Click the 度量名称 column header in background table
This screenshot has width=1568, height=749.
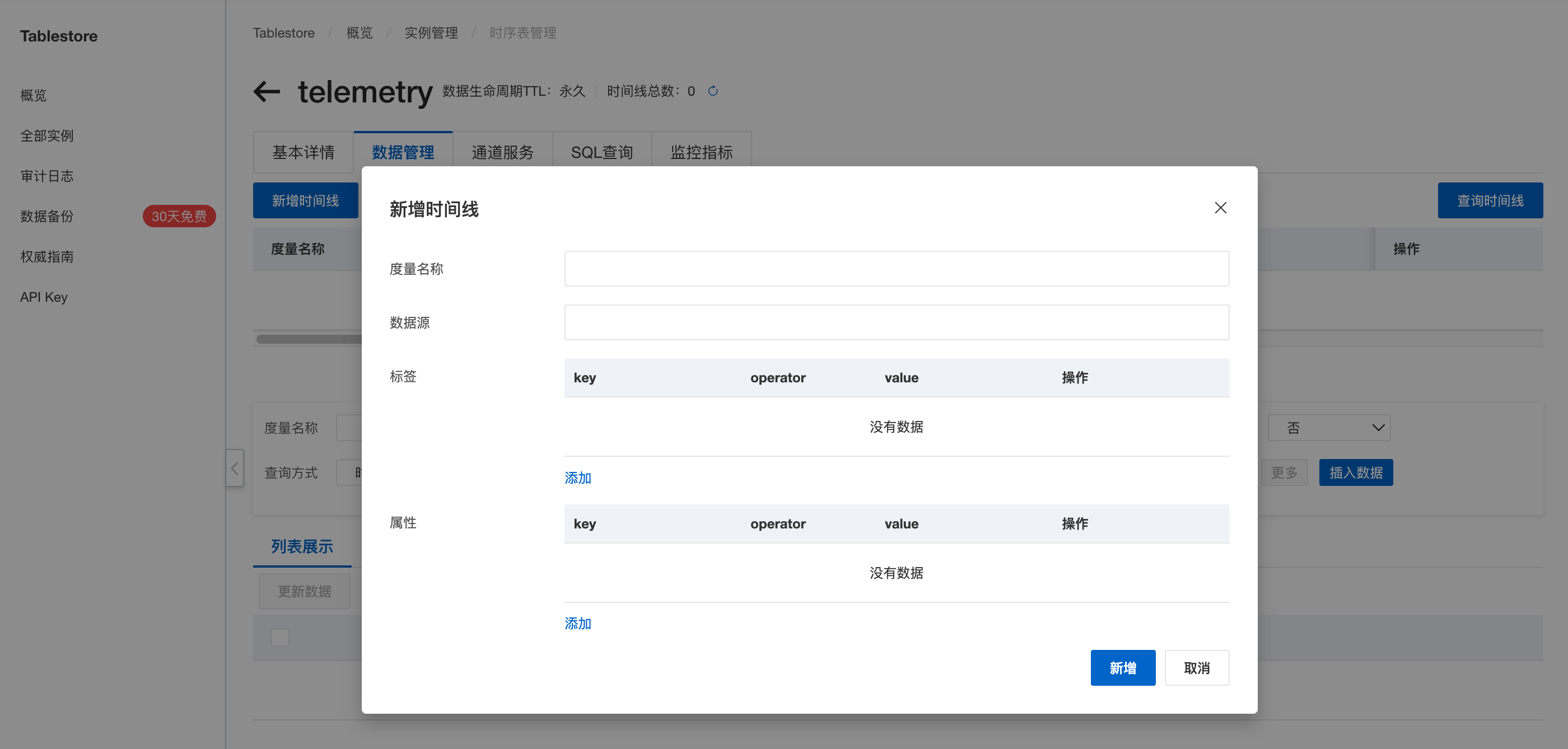tap(298, 249)
